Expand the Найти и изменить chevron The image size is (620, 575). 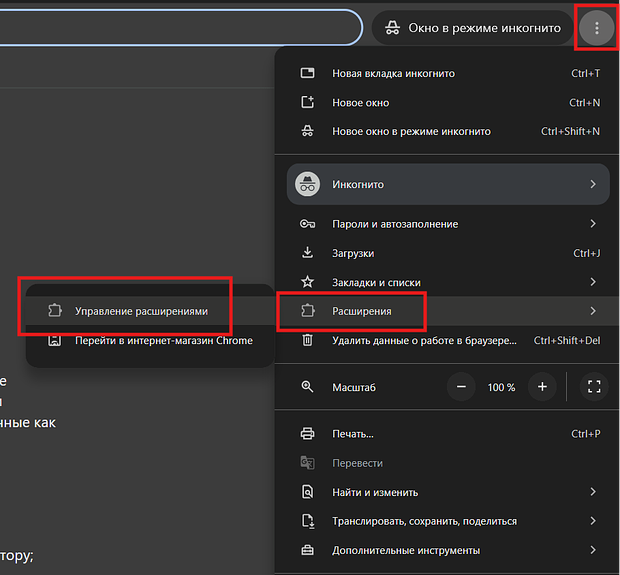tap(593, 492)
